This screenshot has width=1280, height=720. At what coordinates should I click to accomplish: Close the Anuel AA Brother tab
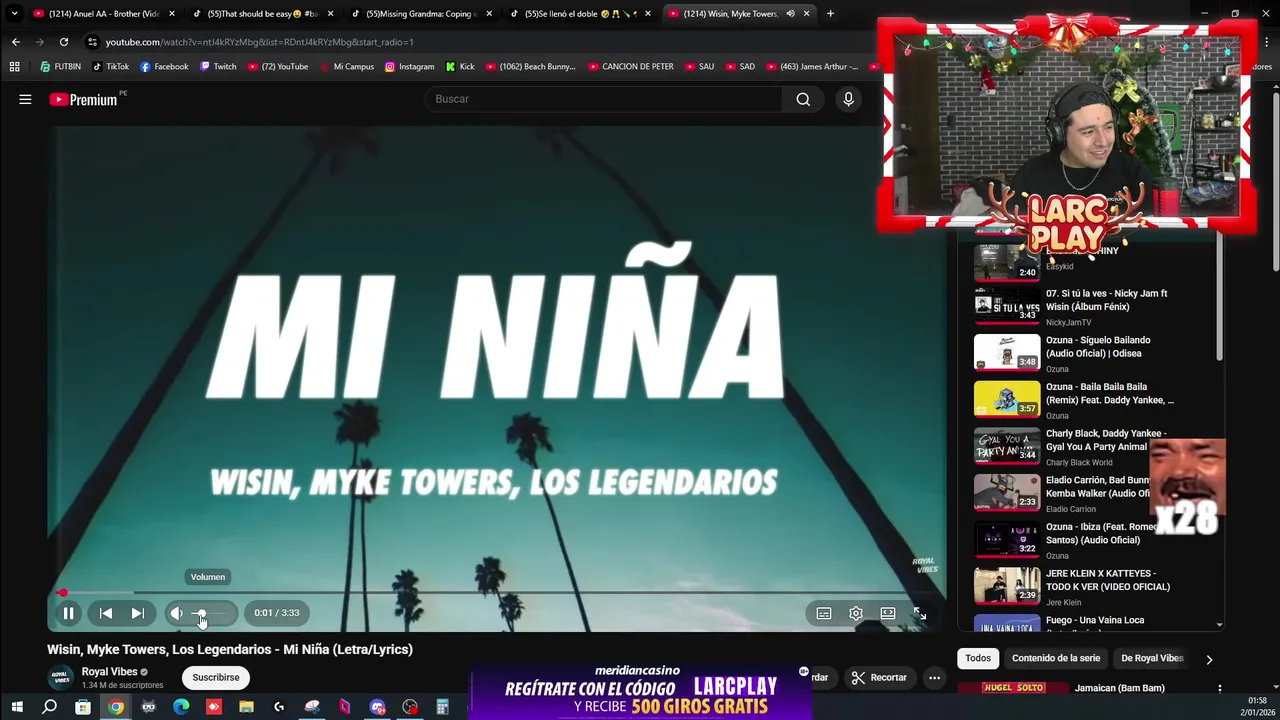pos(172,14)
